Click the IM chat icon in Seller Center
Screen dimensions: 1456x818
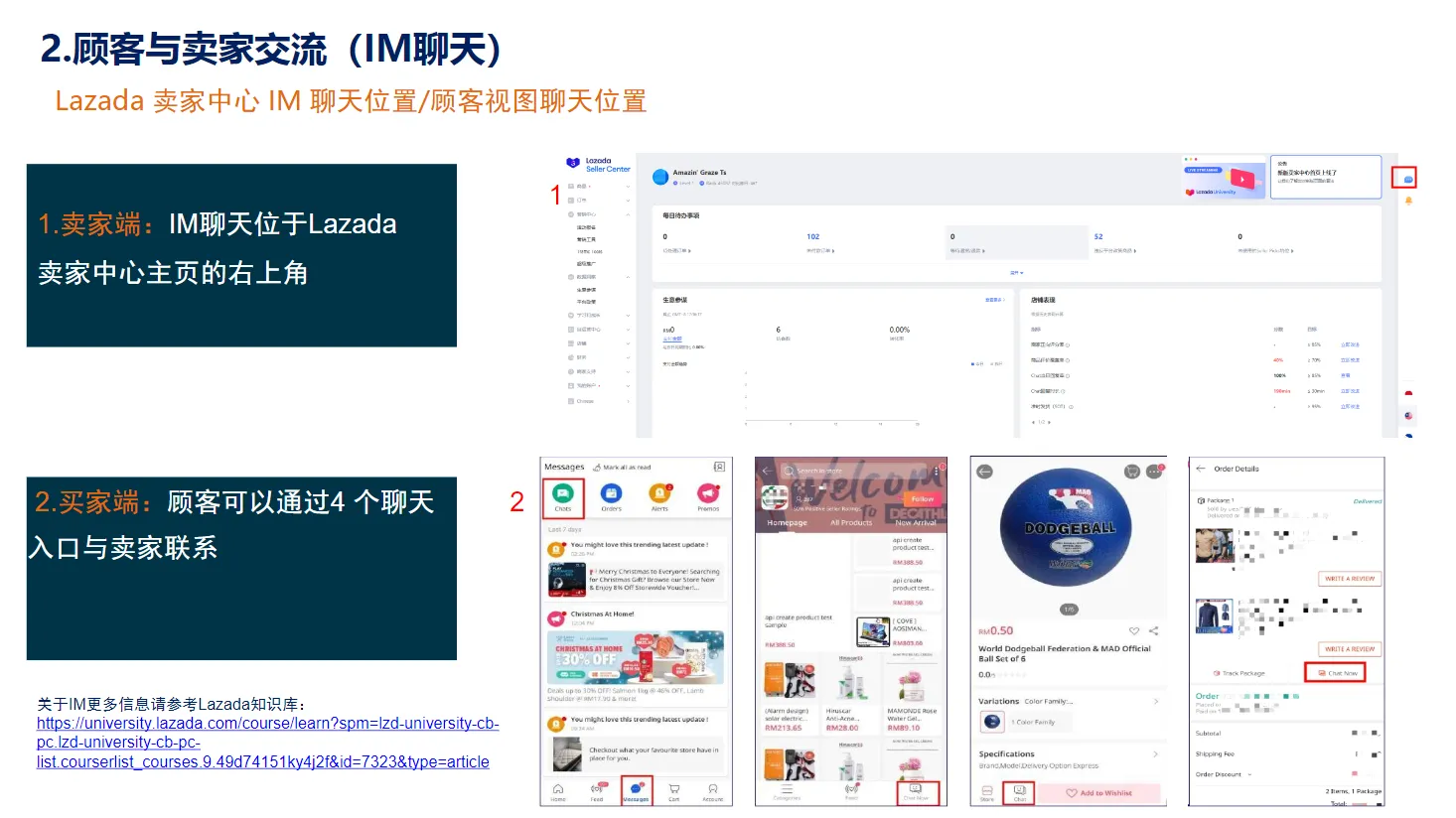click(1407, 177)
